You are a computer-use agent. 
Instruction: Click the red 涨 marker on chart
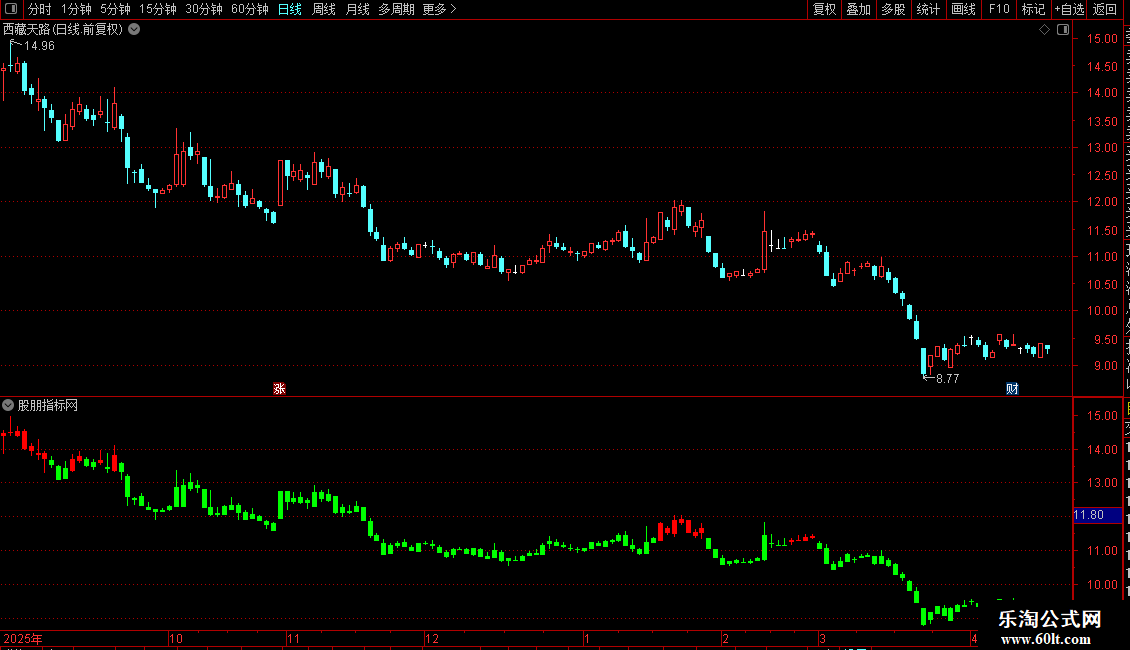[280, 388]
